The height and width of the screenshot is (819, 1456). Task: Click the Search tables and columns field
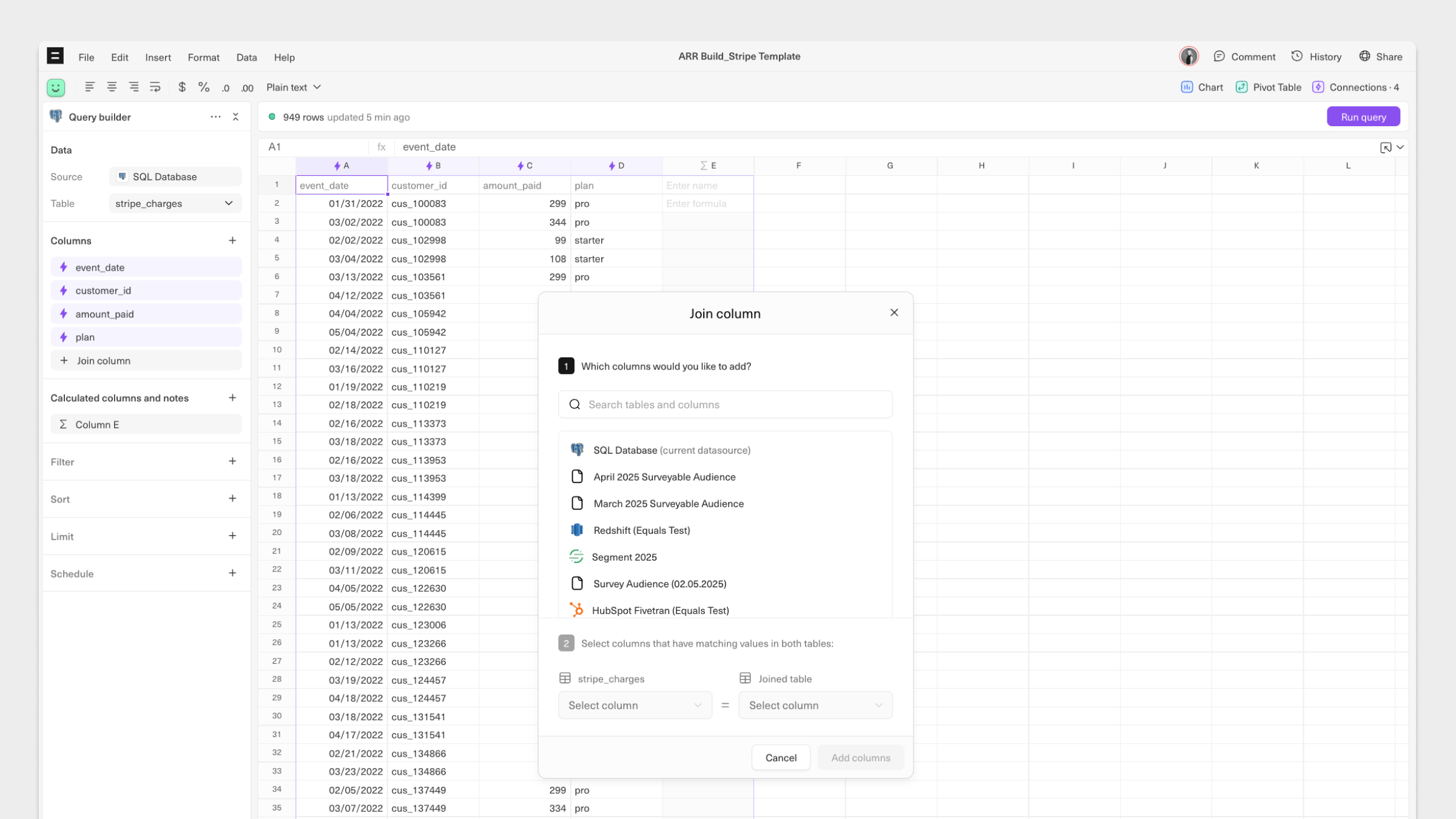pos(725,405)
